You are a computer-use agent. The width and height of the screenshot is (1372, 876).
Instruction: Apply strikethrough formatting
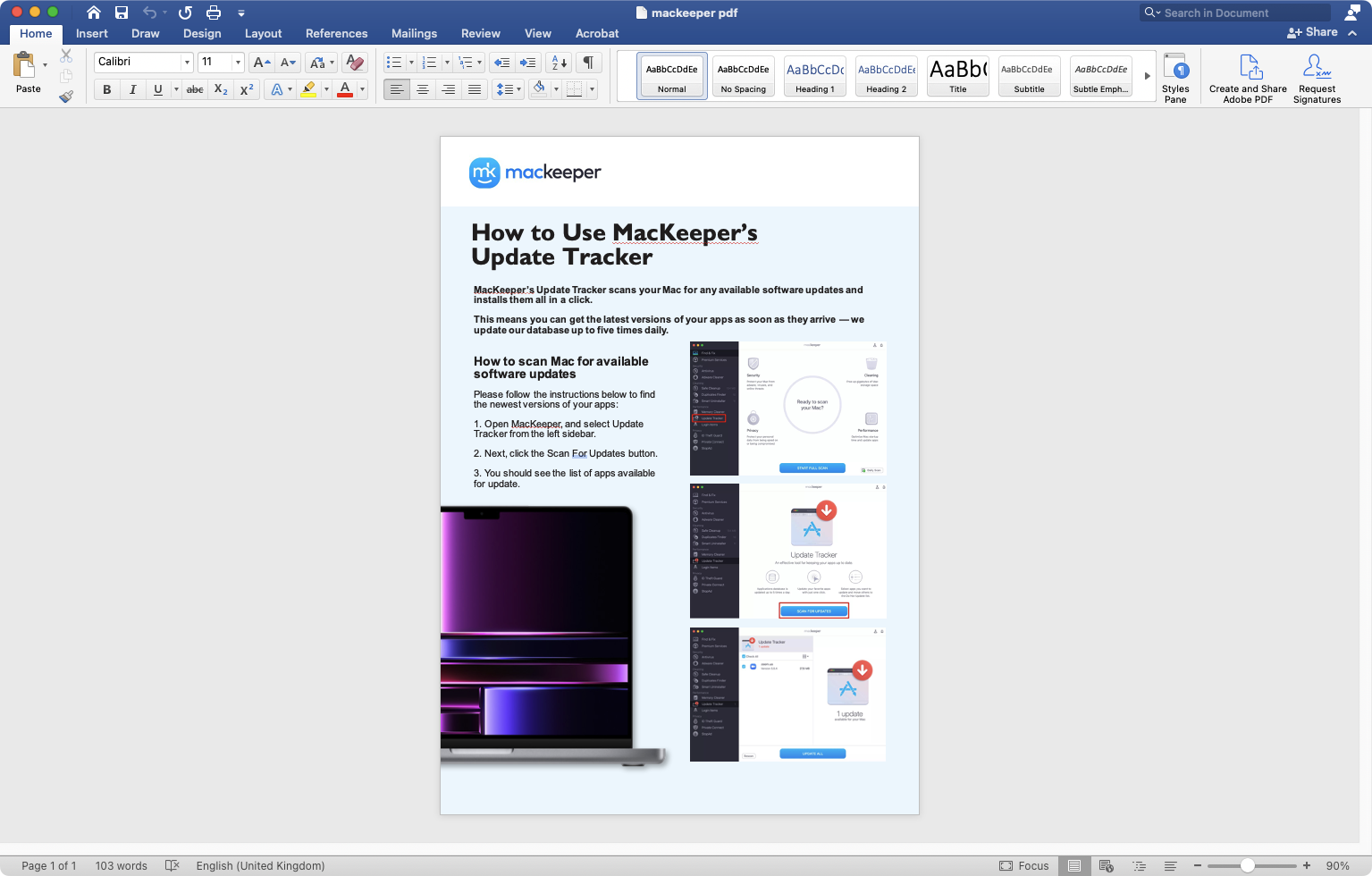point(195,89)
